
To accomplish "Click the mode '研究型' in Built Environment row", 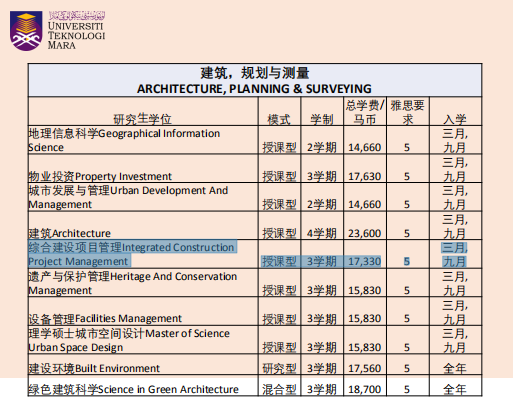I will [x=279, y=368].
